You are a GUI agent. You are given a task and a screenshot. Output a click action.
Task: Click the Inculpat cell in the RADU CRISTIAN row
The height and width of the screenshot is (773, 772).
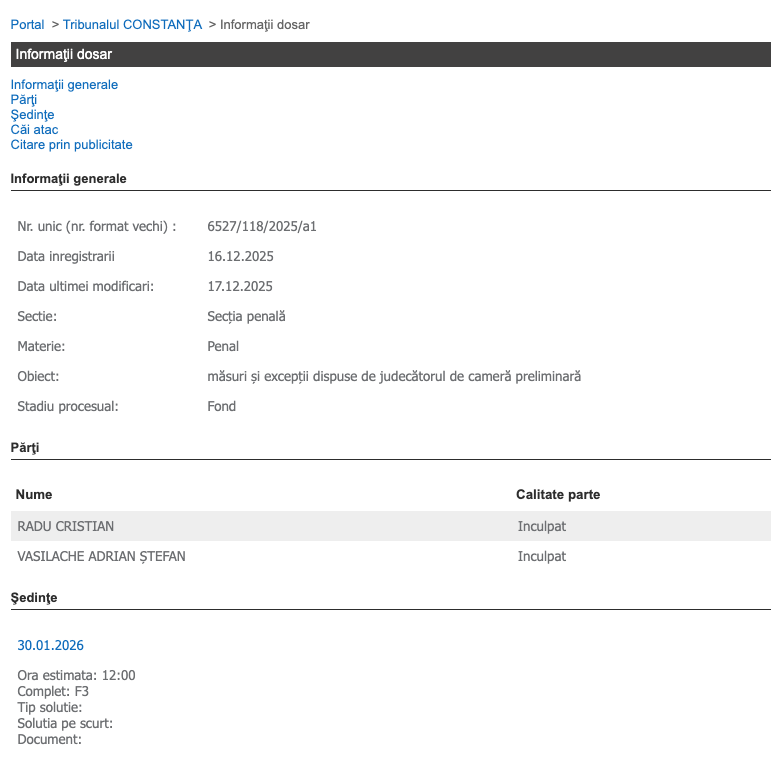coord(542,527)
